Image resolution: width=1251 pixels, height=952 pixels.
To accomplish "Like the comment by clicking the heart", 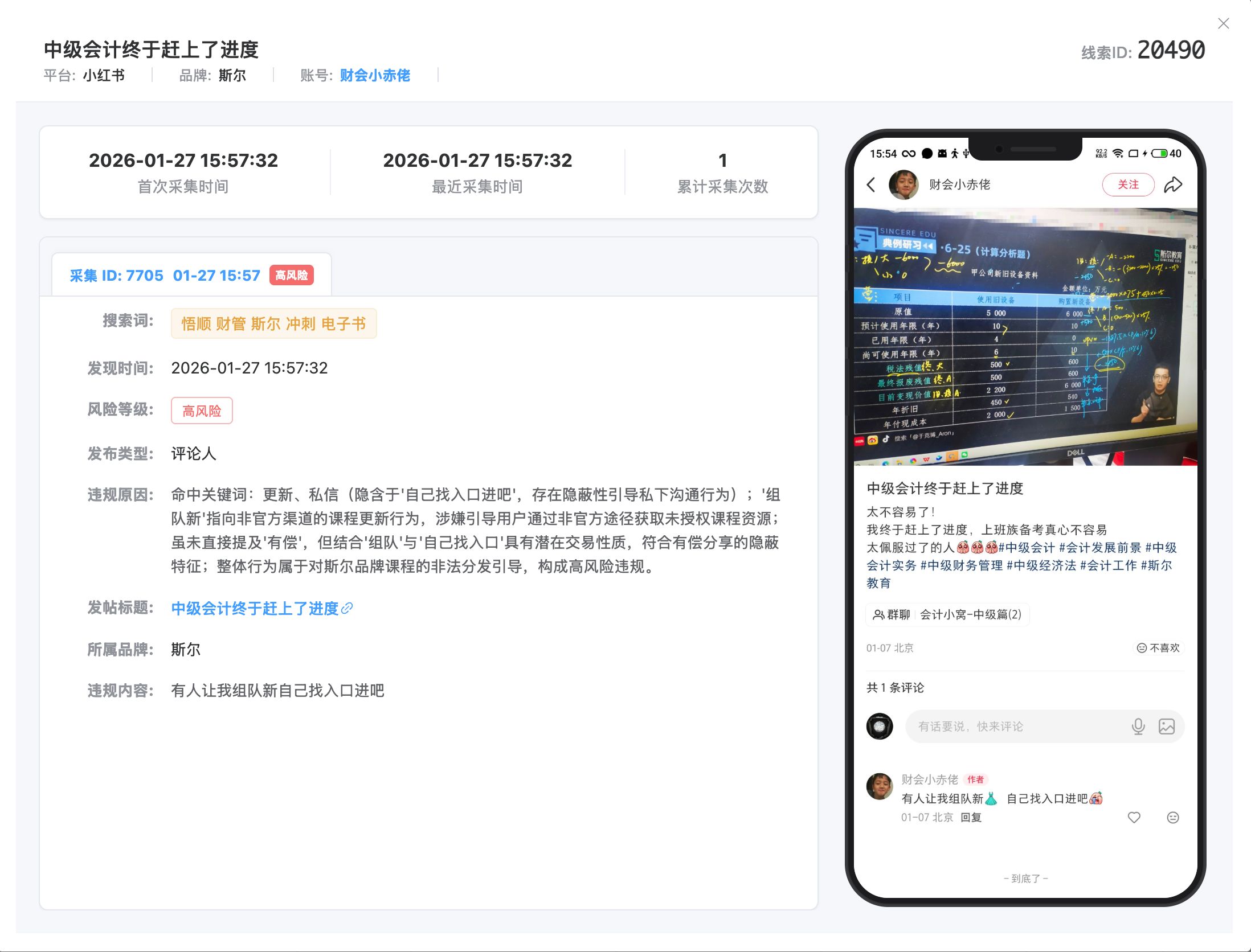I will tap(1134, 817).
